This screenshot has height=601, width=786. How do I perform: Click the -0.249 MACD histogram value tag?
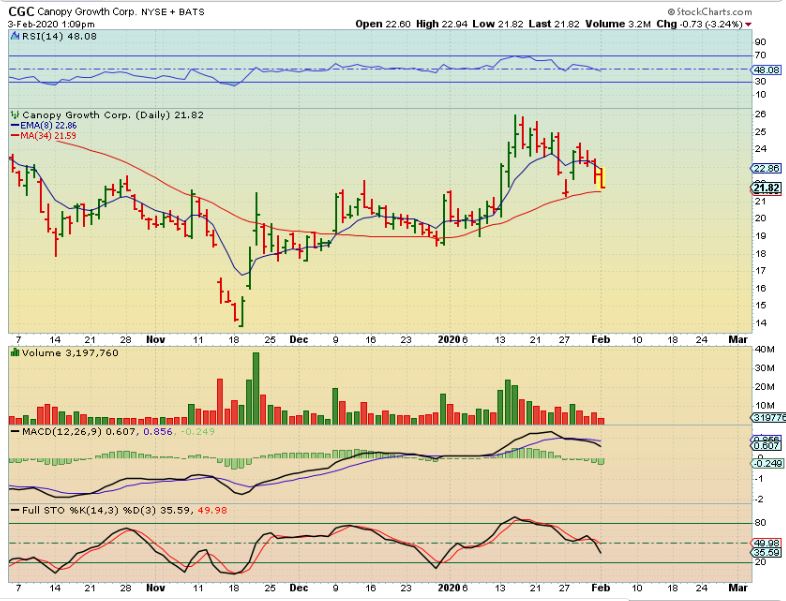(x=765, y=463)
